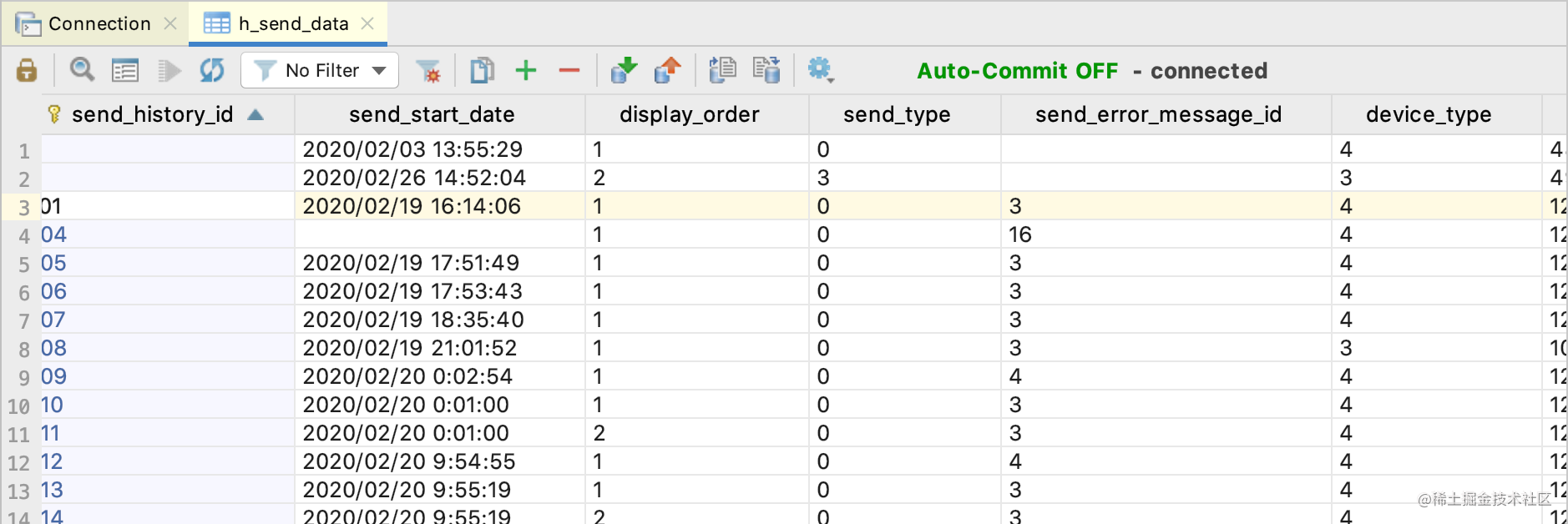Add a new row with the green plus
1568x524 pixels.
coord(526,70)
